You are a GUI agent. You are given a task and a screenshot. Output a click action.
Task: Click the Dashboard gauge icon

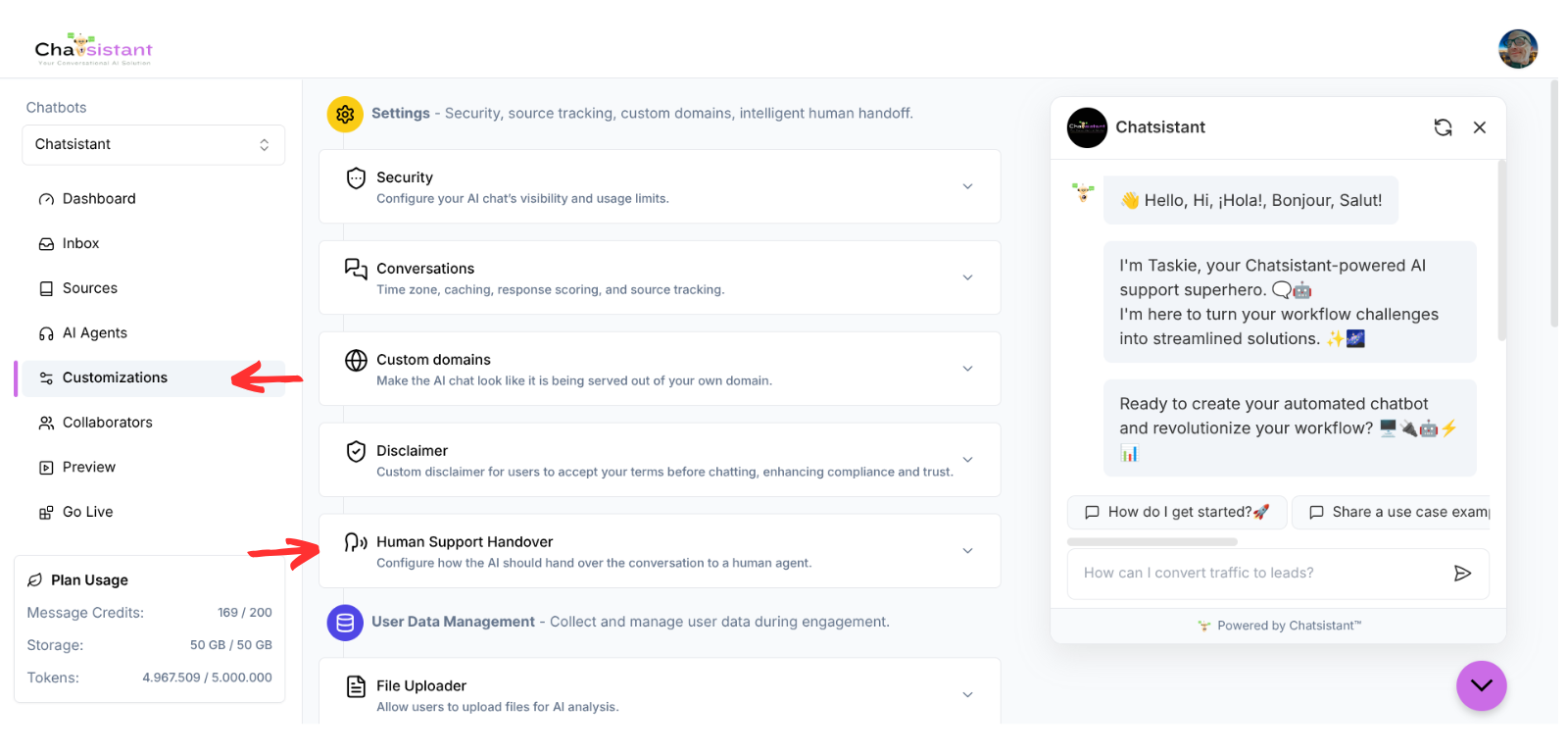[46, 199]
